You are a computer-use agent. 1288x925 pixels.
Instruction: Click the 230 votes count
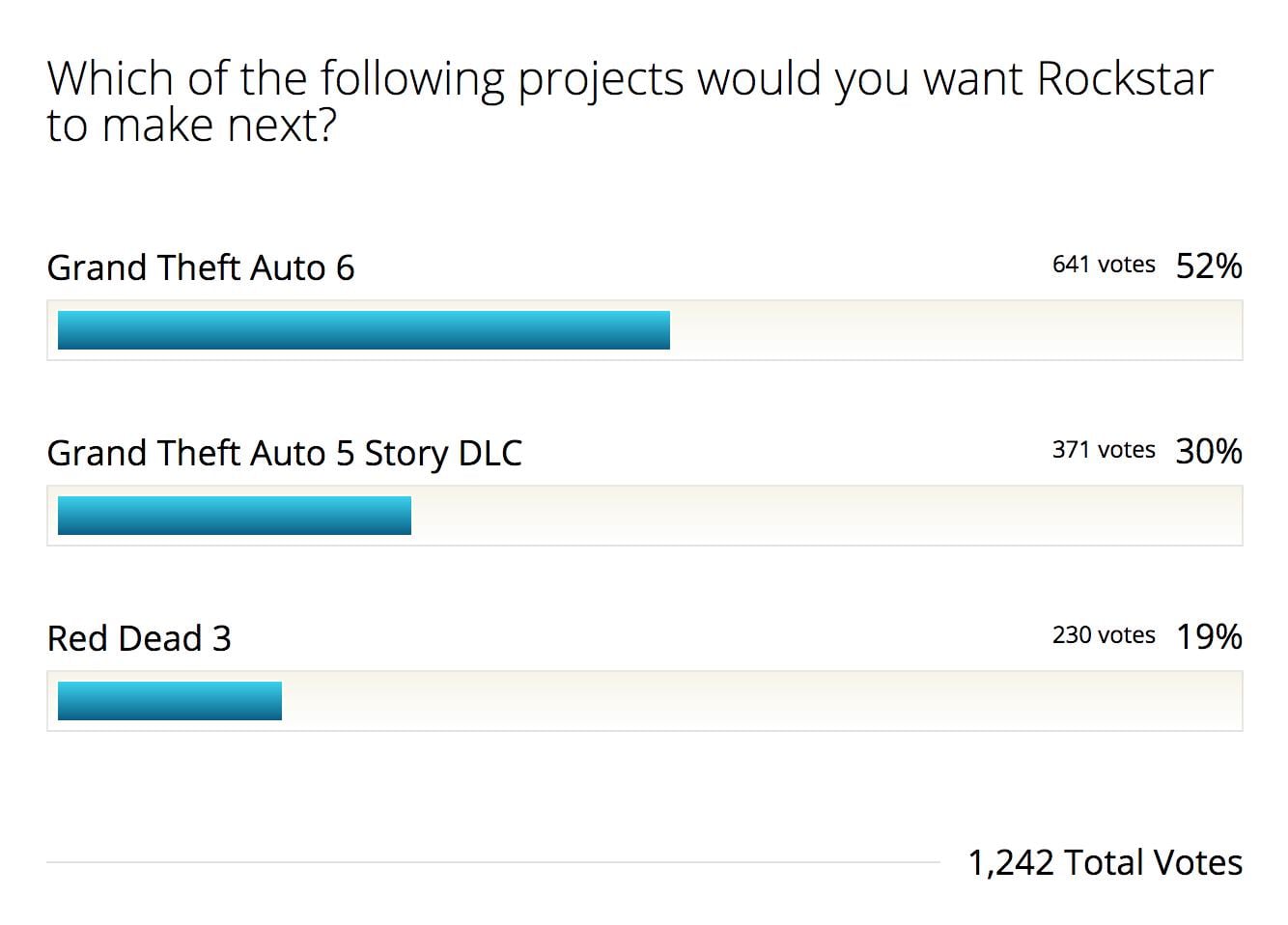1103,635
